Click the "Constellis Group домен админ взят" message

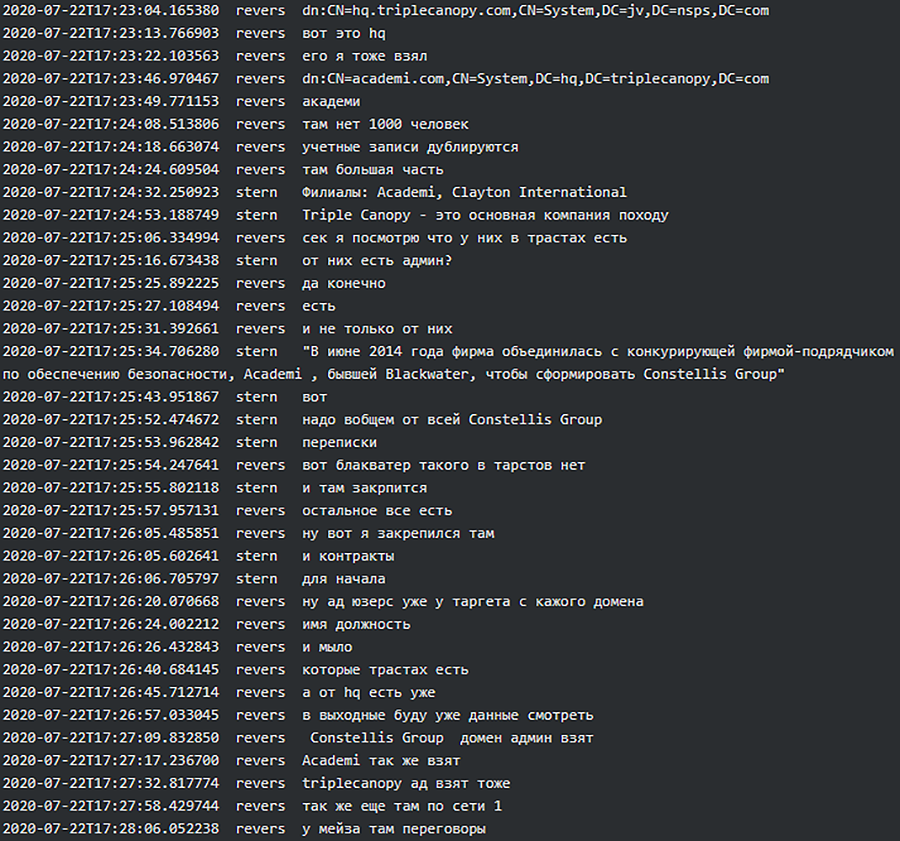point(452,738)
